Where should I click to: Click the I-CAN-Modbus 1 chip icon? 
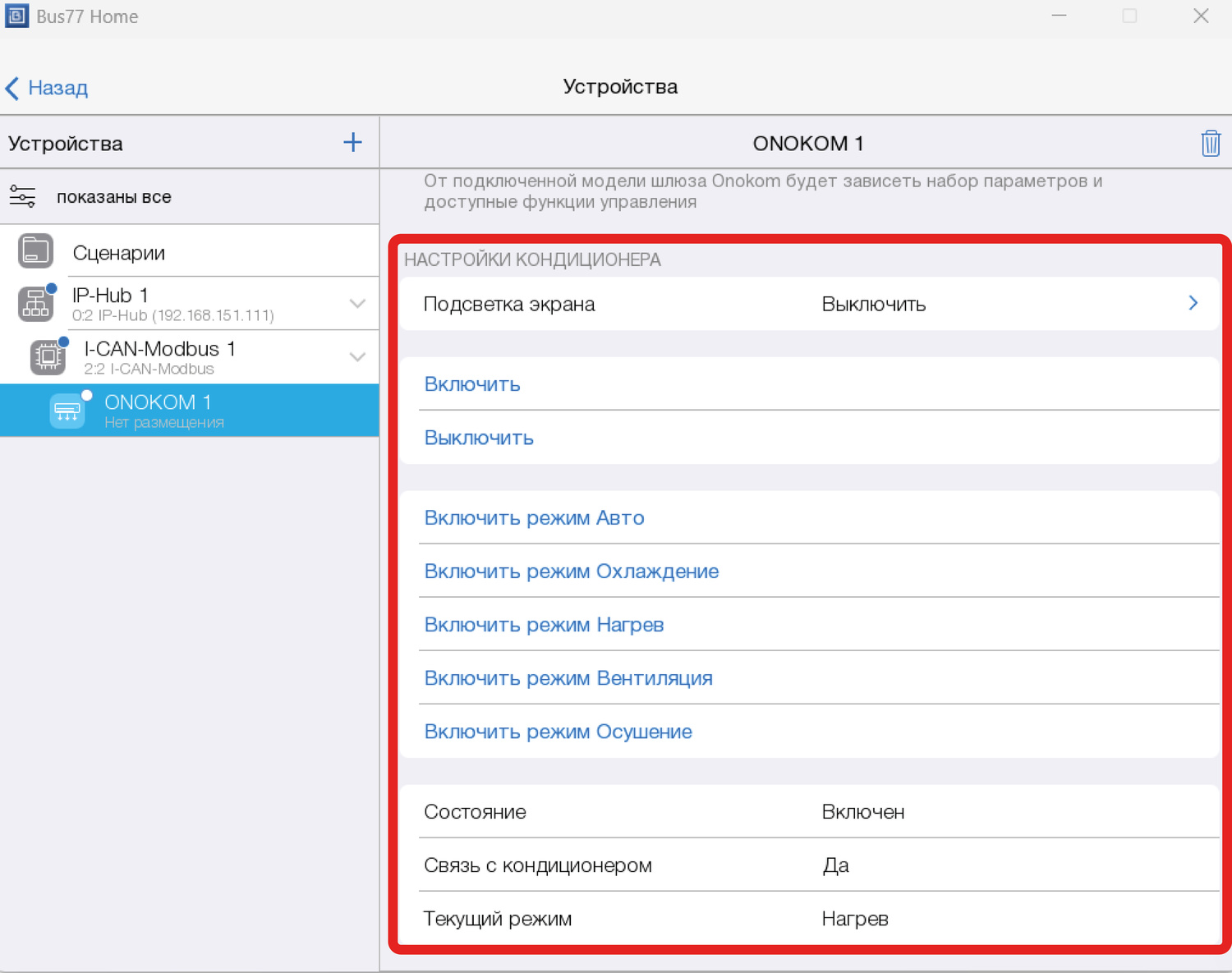coord(48,357)
